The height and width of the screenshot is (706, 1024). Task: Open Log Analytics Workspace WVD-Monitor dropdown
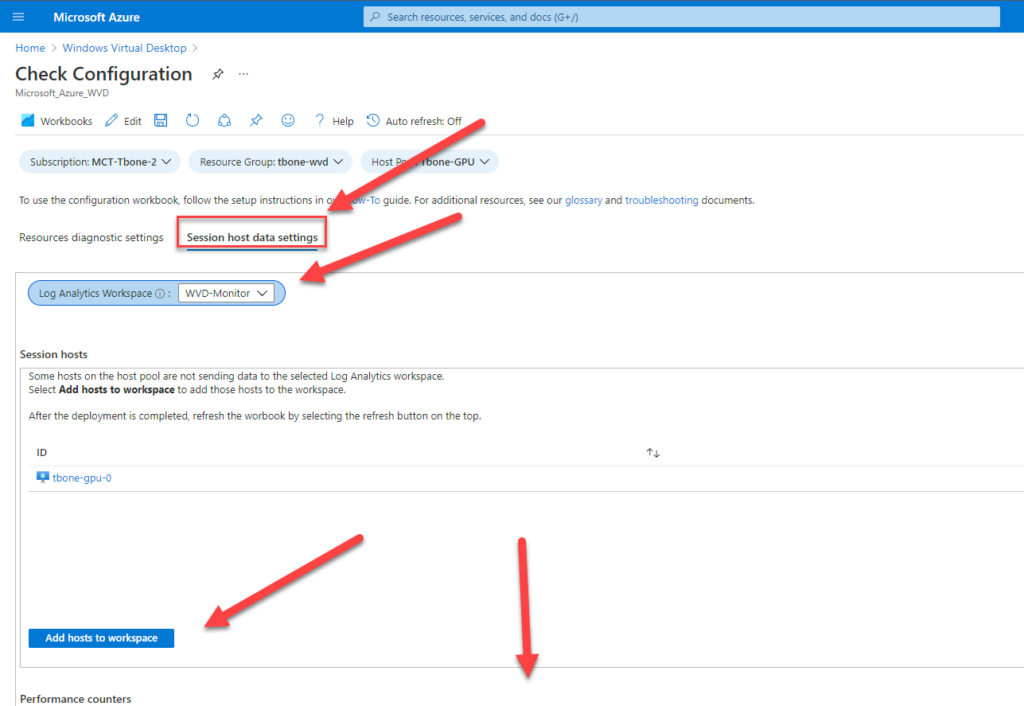[226, 293]
